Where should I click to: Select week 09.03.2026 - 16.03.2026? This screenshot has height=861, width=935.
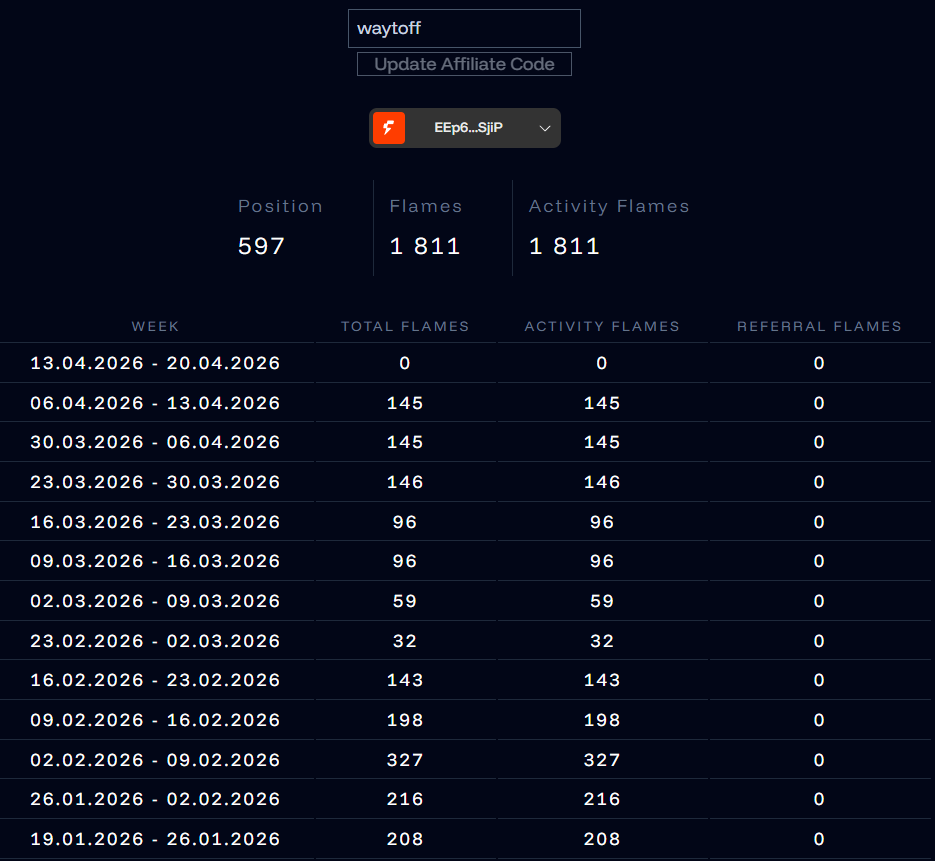click(155, 561)
